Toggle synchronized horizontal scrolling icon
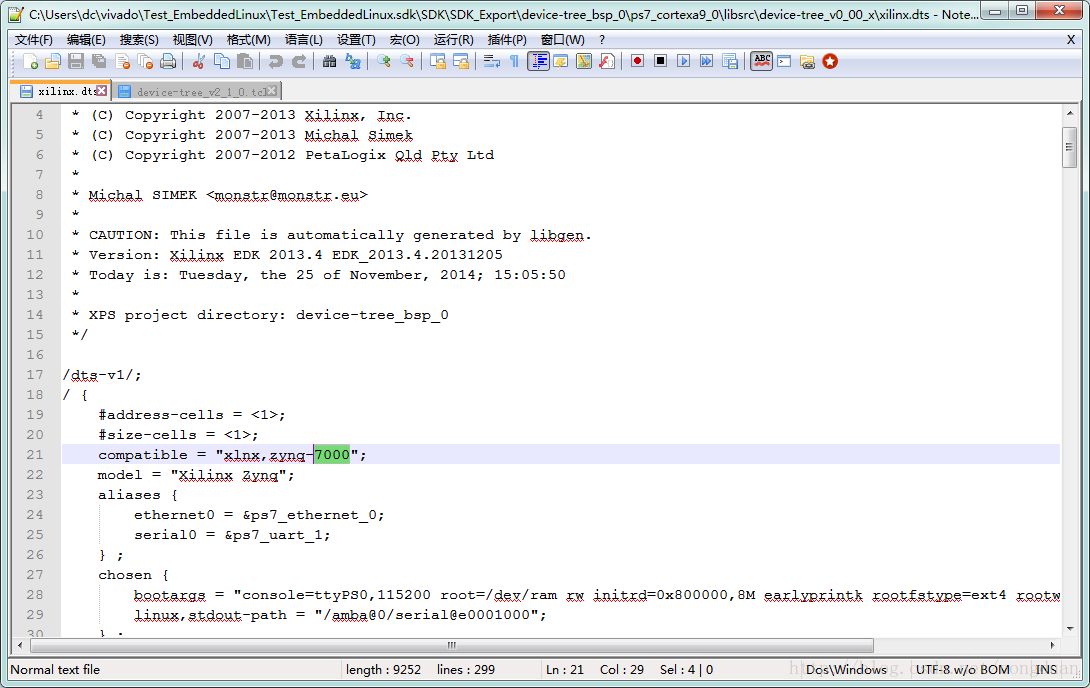Screen dimensions: 1090x688 (x=460, y=62)
